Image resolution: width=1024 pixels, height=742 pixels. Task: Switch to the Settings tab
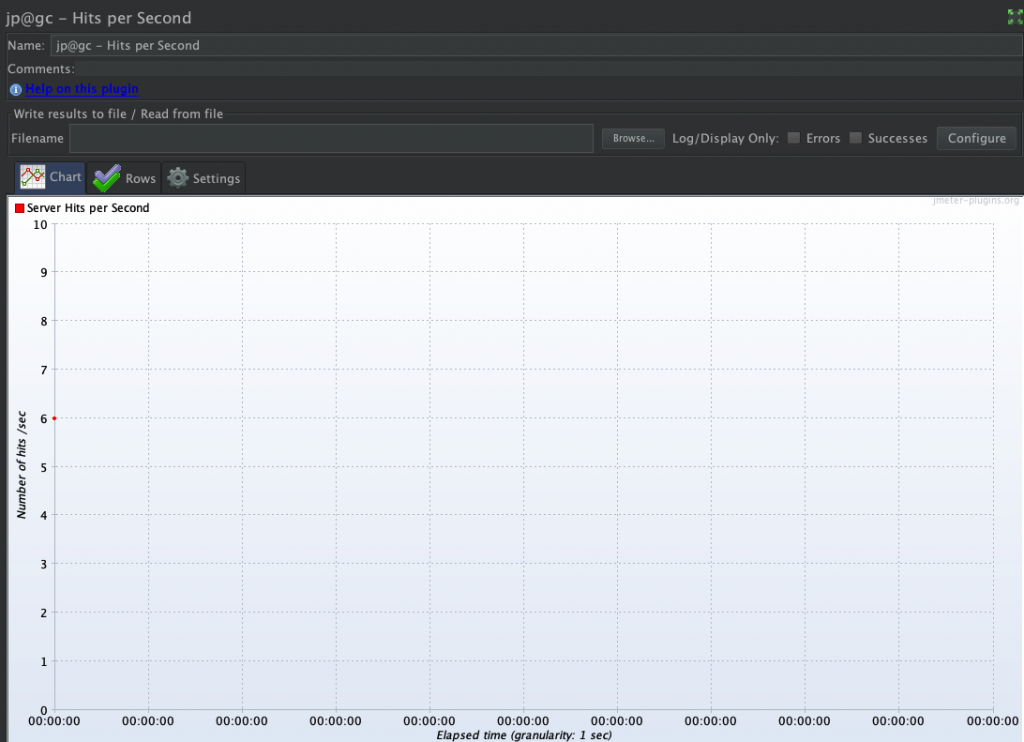click(216, 178)
